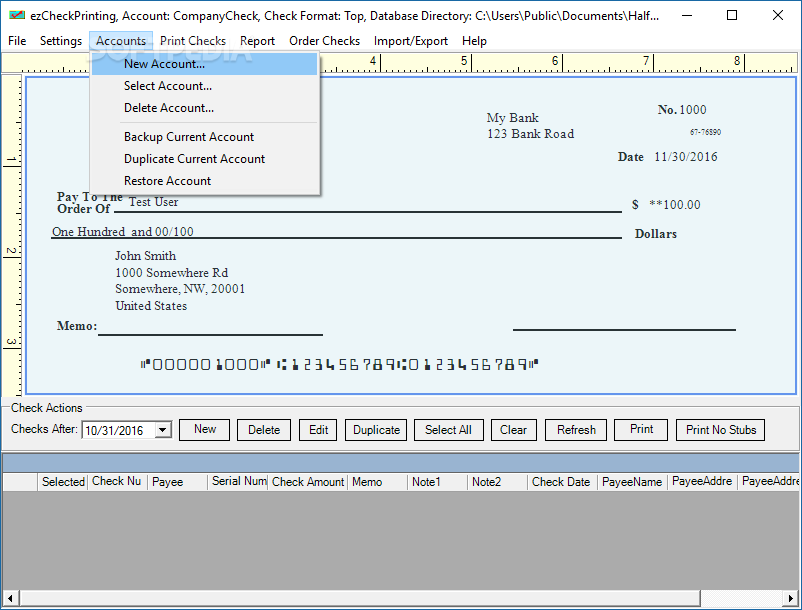Click the New check button
The height and width of the screenshot is (610, 802).
click(205, 430)
